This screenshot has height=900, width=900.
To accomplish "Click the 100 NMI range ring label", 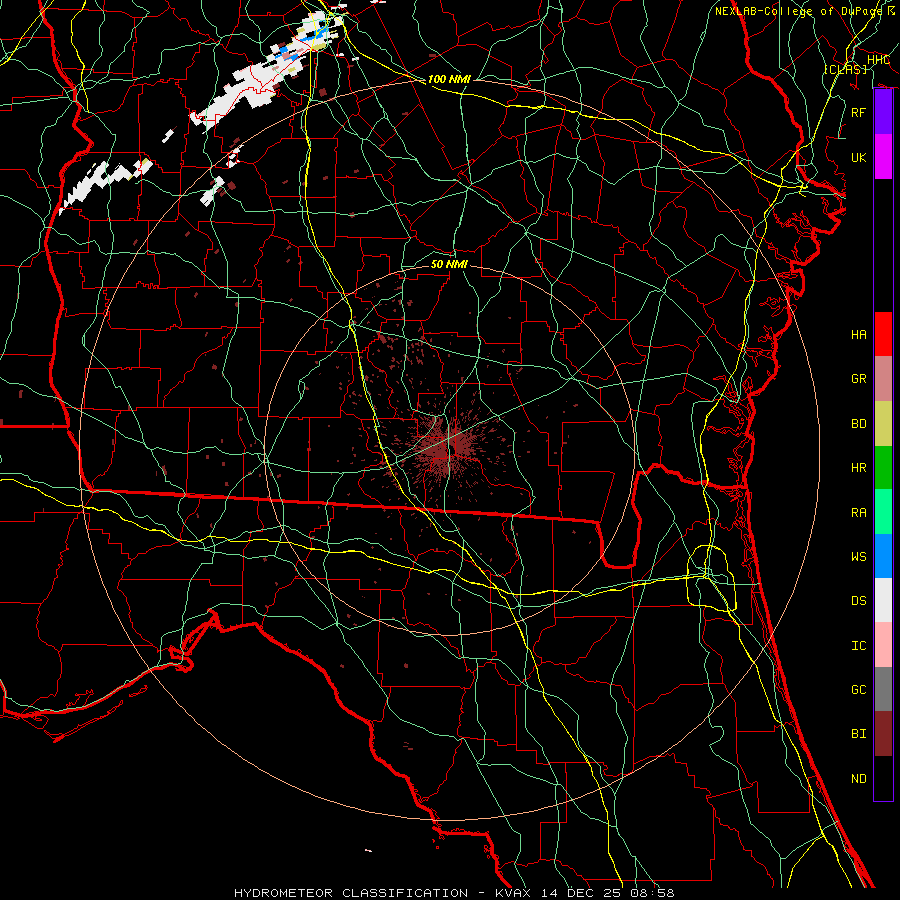I will (x=449, y=79).
